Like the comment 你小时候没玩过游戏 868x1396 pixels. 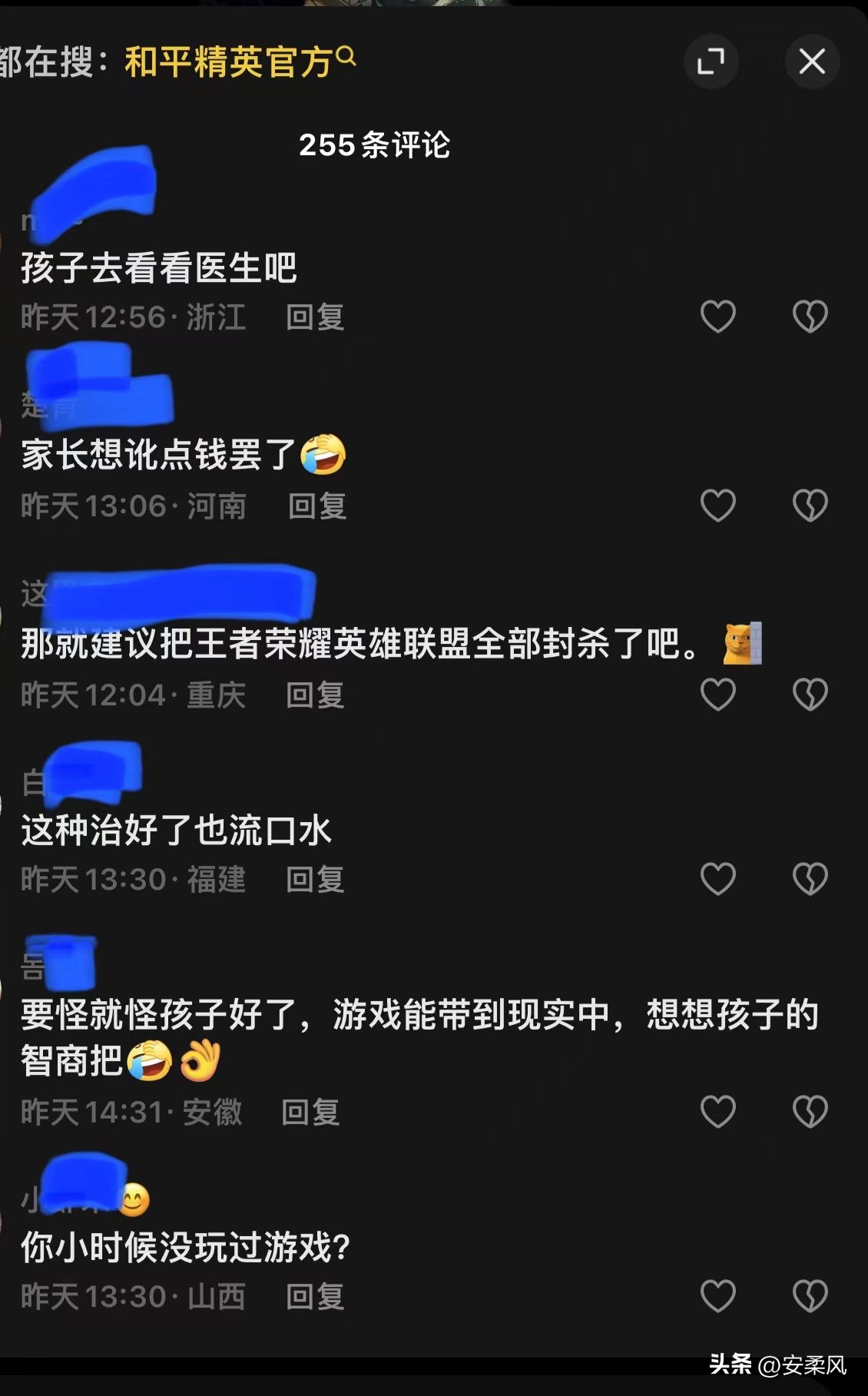(x=718, y=1296)
